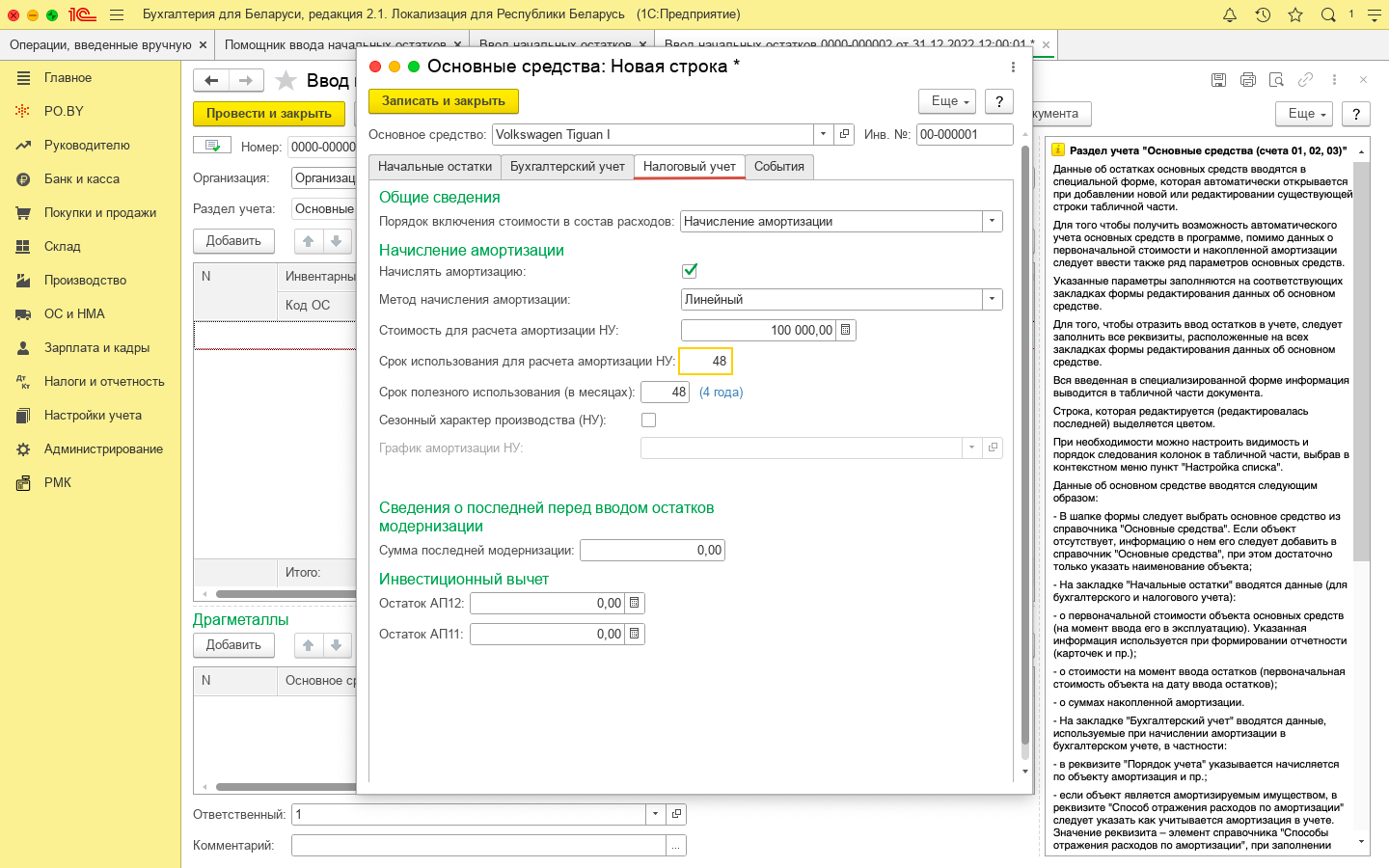Click Провести и закрыть button
1389x868 pixels.
[268, 113]
